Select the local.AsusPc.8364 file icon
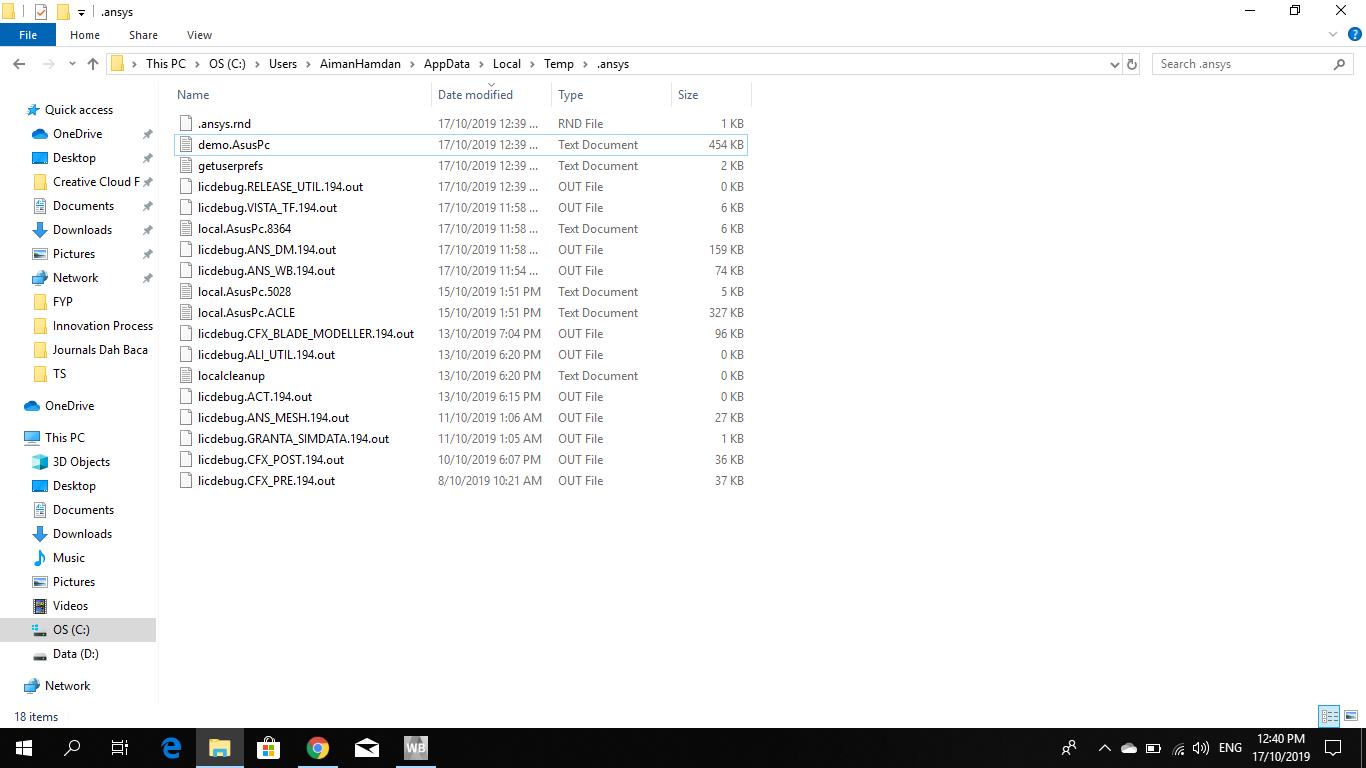Viewport: 1366px width, 768px height. [185, 229]
